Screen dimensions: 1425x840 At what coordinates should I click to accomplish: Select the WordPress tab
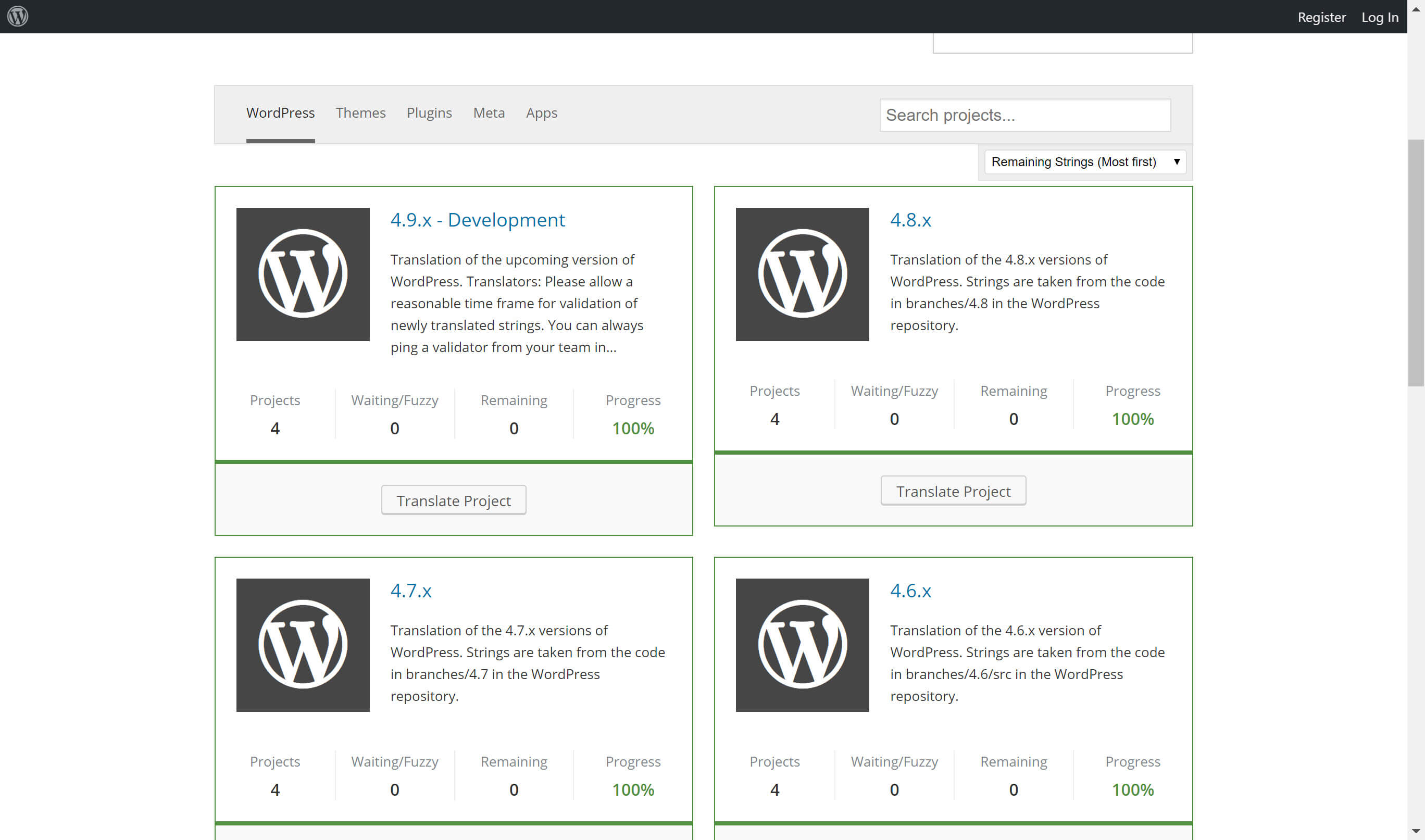tap(280, 113)
